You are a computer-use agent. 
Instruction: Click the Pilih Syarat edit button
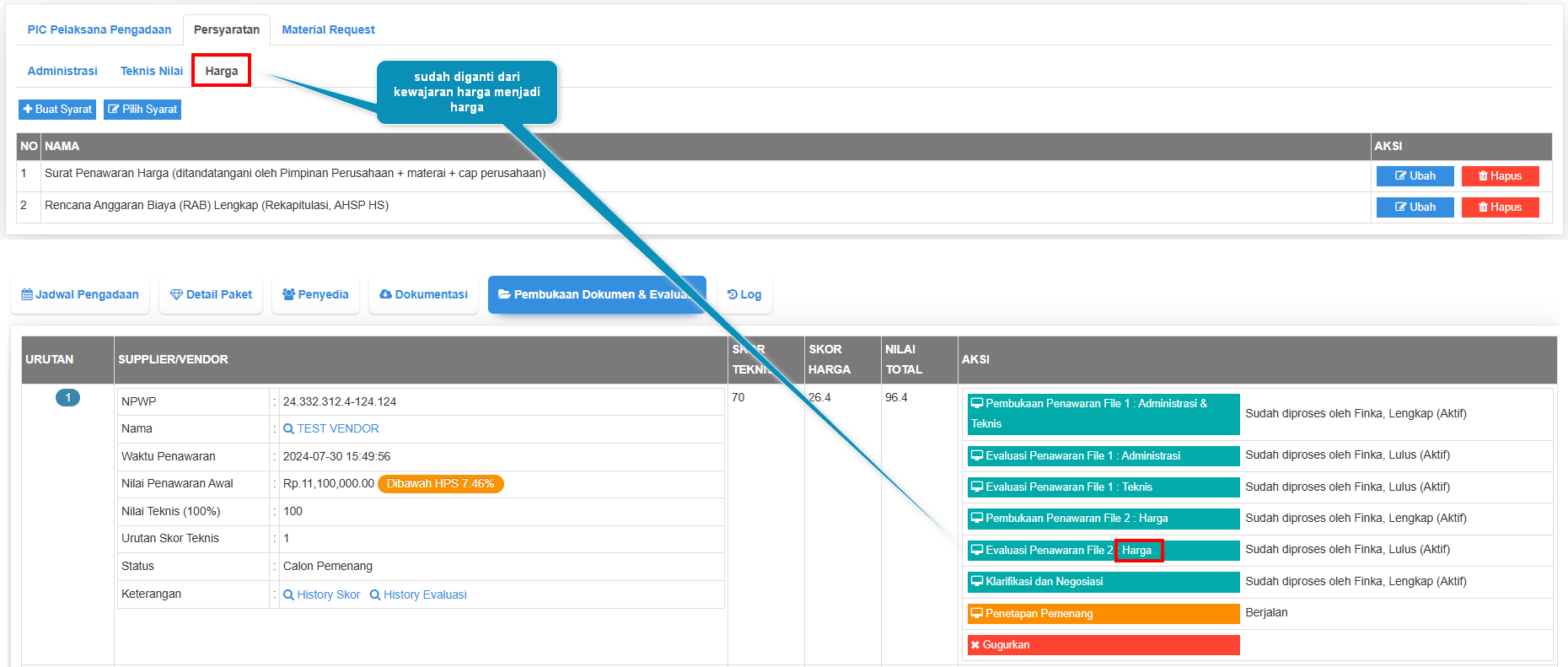click(142, 110)
